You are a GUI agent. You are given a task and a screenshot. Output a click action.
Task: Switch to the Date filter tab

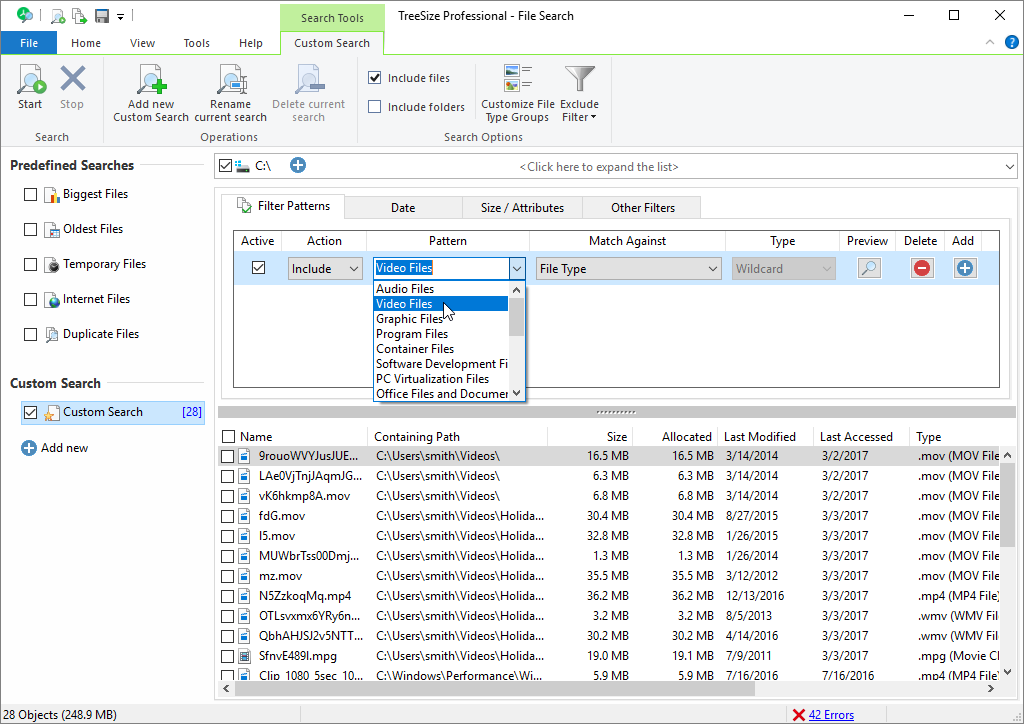pos(403,208)
